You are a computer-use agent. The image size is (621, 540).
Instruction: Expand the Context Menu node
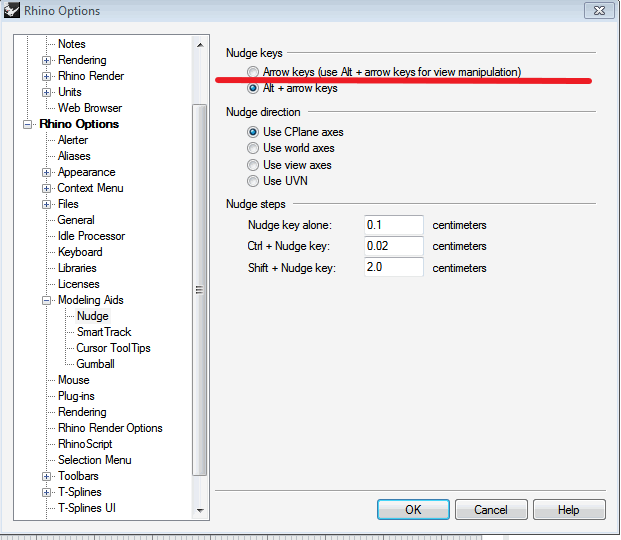(46, 188)
